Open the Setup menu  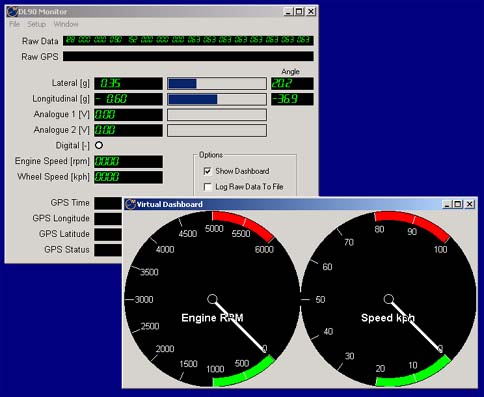[36, 24]
